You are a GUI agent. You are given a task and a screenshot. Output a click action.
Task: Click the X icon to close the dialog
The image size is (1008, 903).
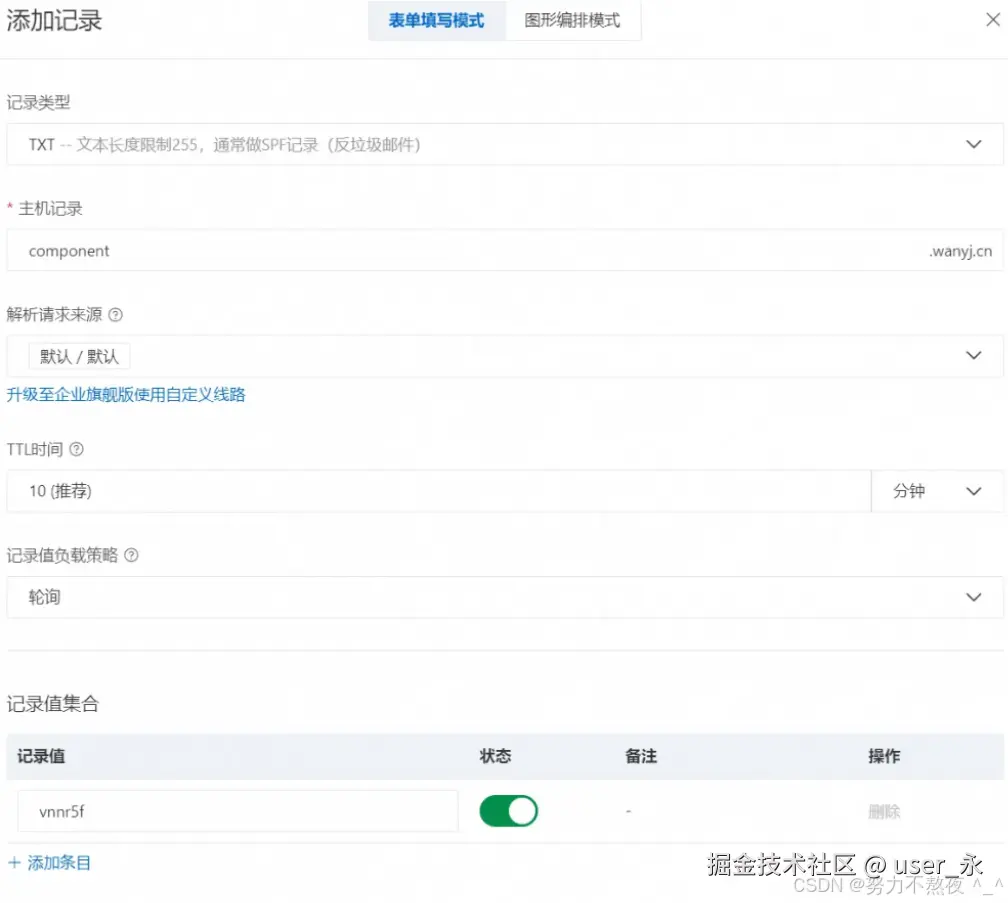(993, 18)
